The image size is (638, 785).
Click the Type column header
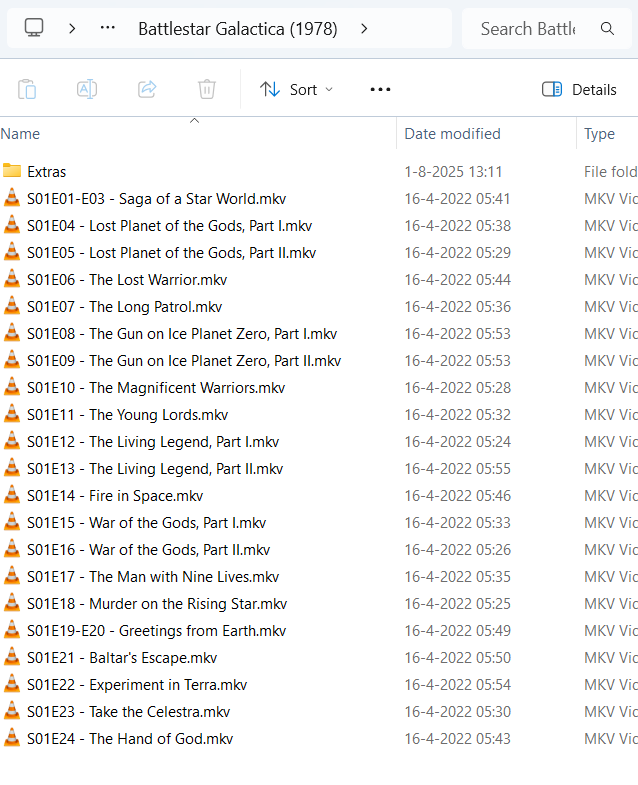click(x=599, y=134)
